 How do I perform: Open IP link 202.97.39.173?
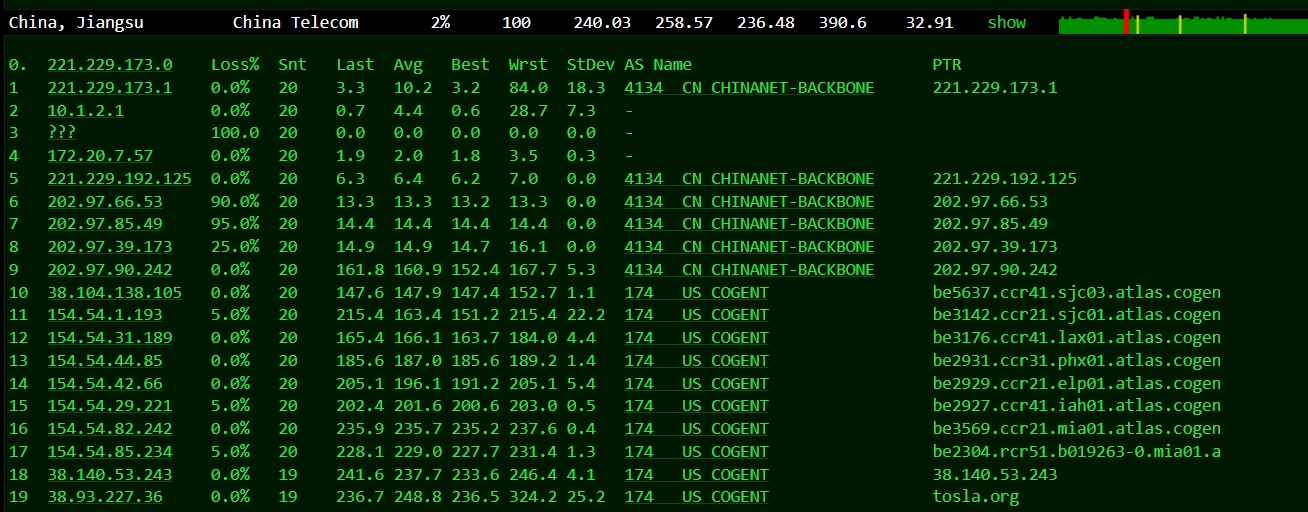point(110,247)
